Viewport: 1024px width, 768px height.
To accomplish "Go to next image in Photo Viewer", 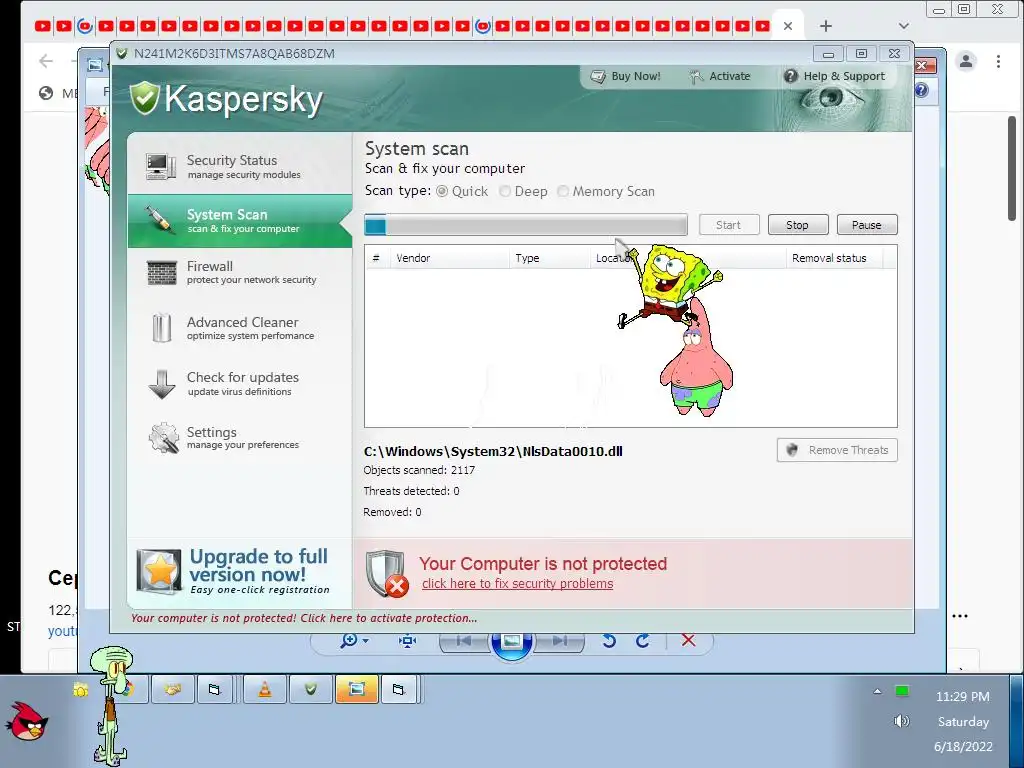I will click(558, 641).
